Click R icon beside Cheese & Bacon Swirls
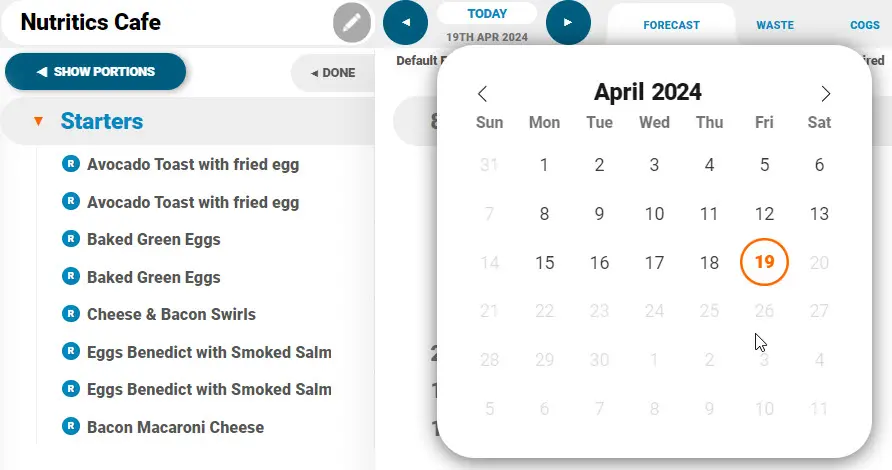 70,314
